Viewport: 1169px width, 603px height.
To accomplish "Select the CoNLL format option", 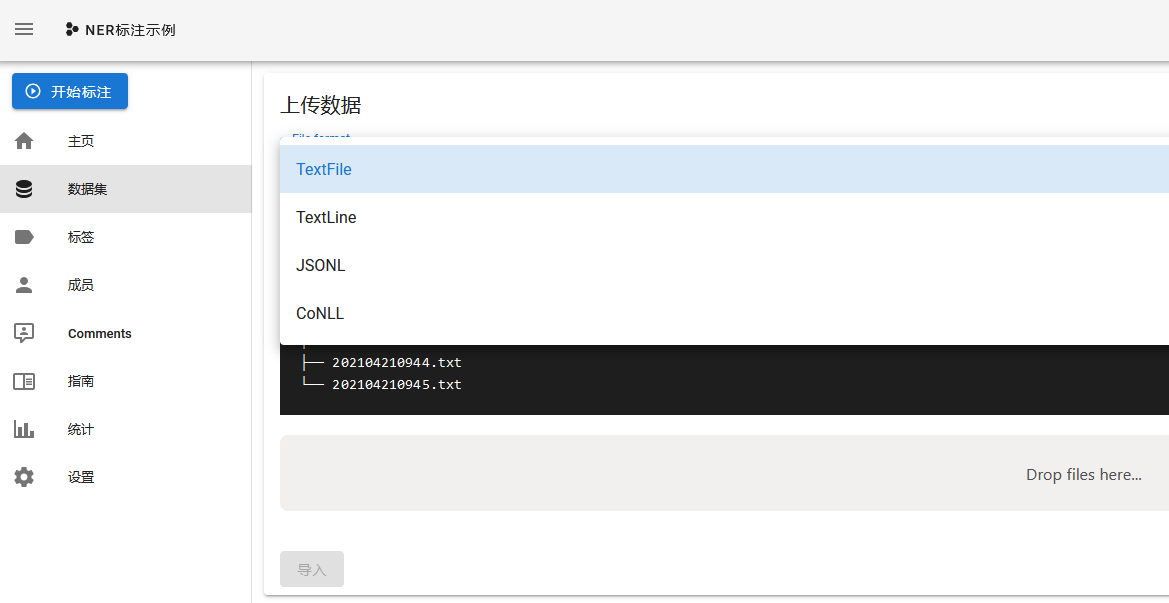I will pyautogui.click(x=319, y=313).
